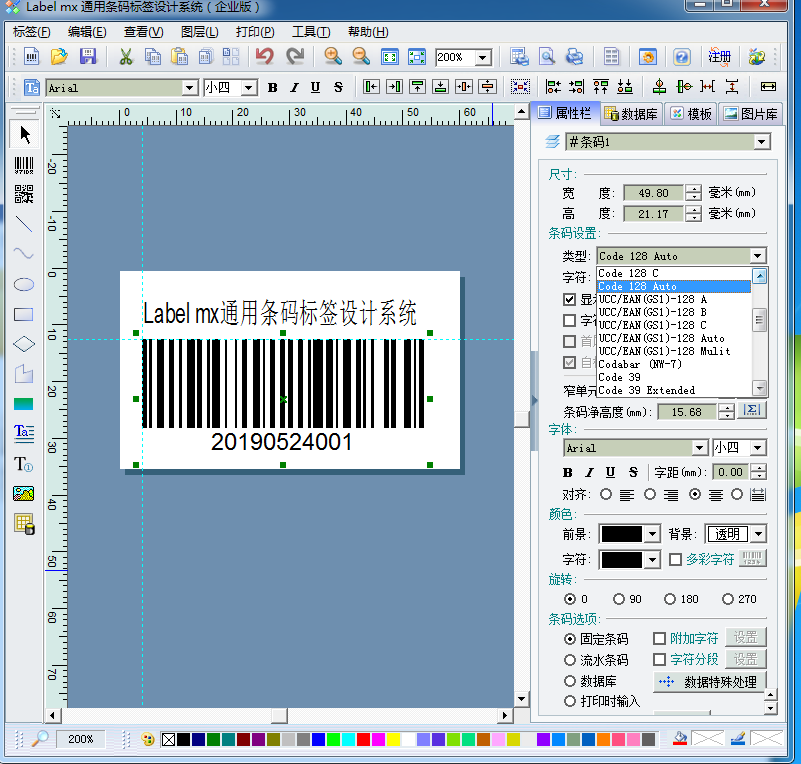Switch to the 模板 tab
Image resolution: width=801 pixels, height=764 pixels.
tap(691, 113)
